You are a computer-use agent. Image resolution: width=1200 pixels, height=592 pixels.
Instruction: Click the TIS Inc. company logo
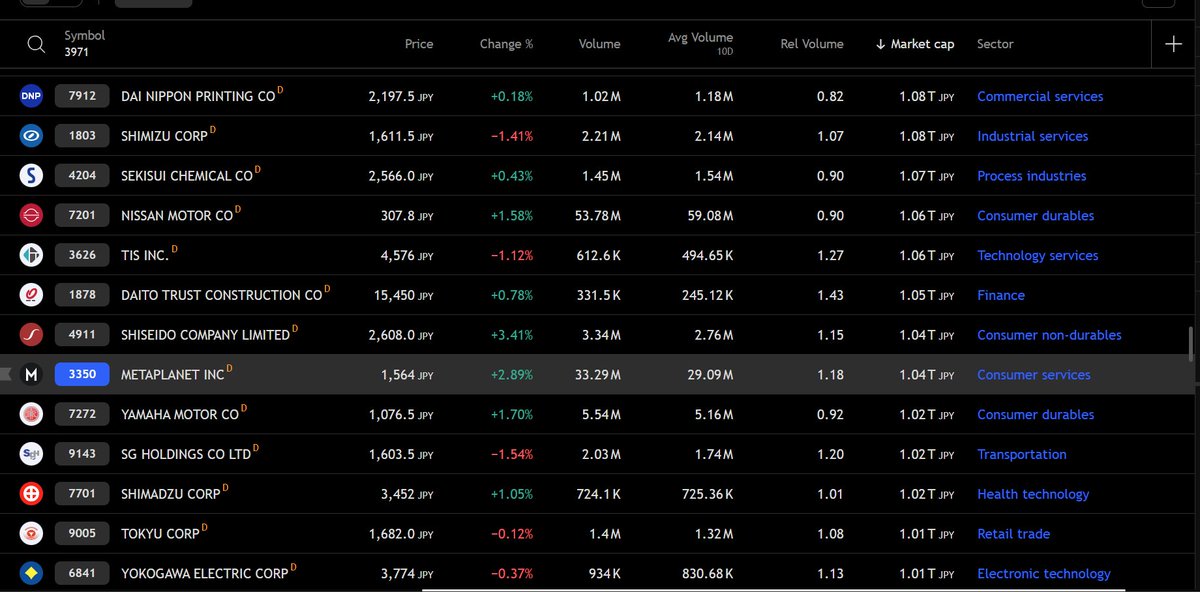point(32,255)
